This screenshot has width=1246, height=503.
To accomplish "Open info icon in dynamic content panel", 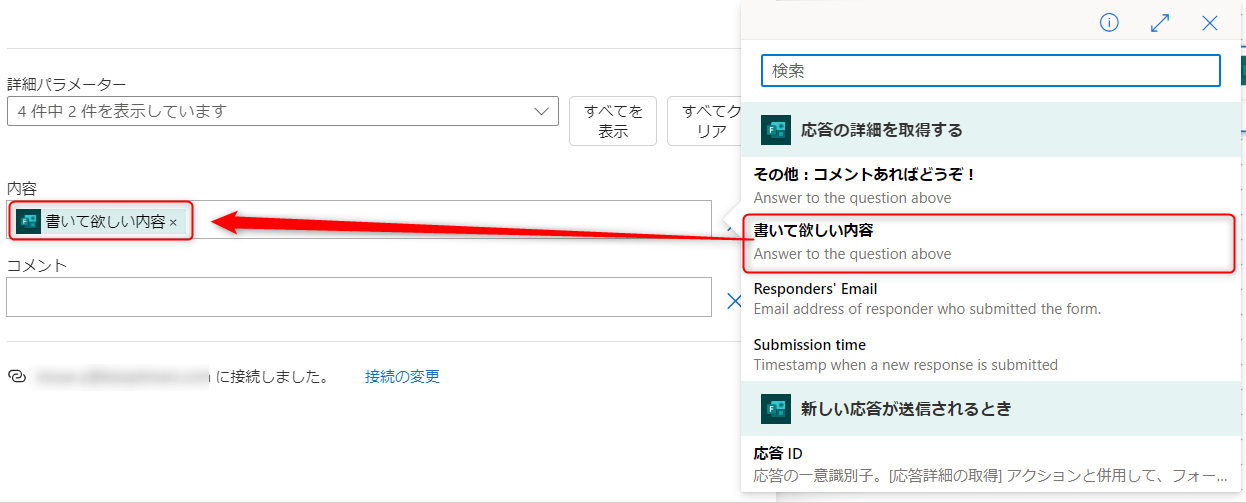I will [1109, 23].
